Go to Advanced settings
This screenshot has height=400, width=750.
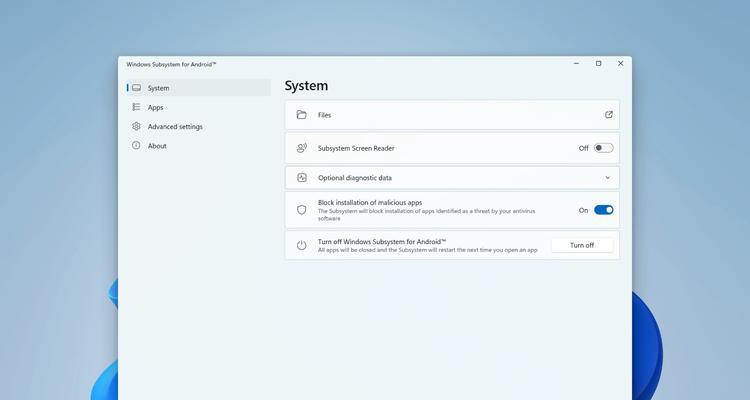[199, 126]
